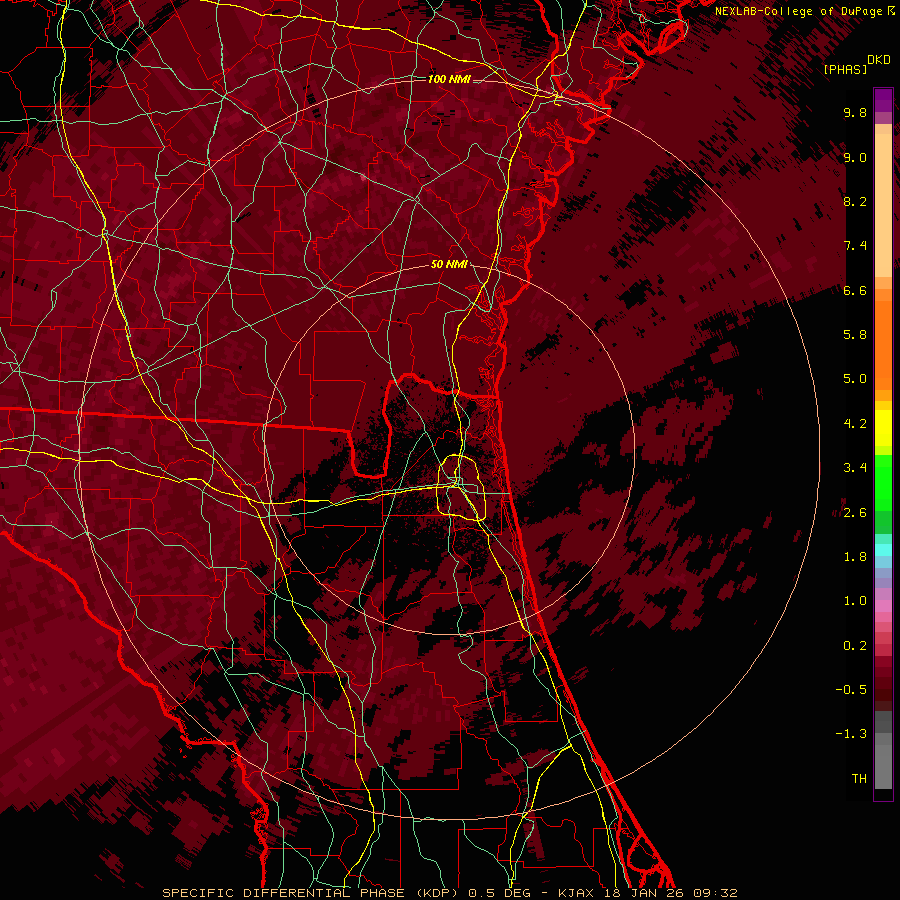Click the [PHAS] legend heading
Screen dimensions: 900x900
point(845,69)
